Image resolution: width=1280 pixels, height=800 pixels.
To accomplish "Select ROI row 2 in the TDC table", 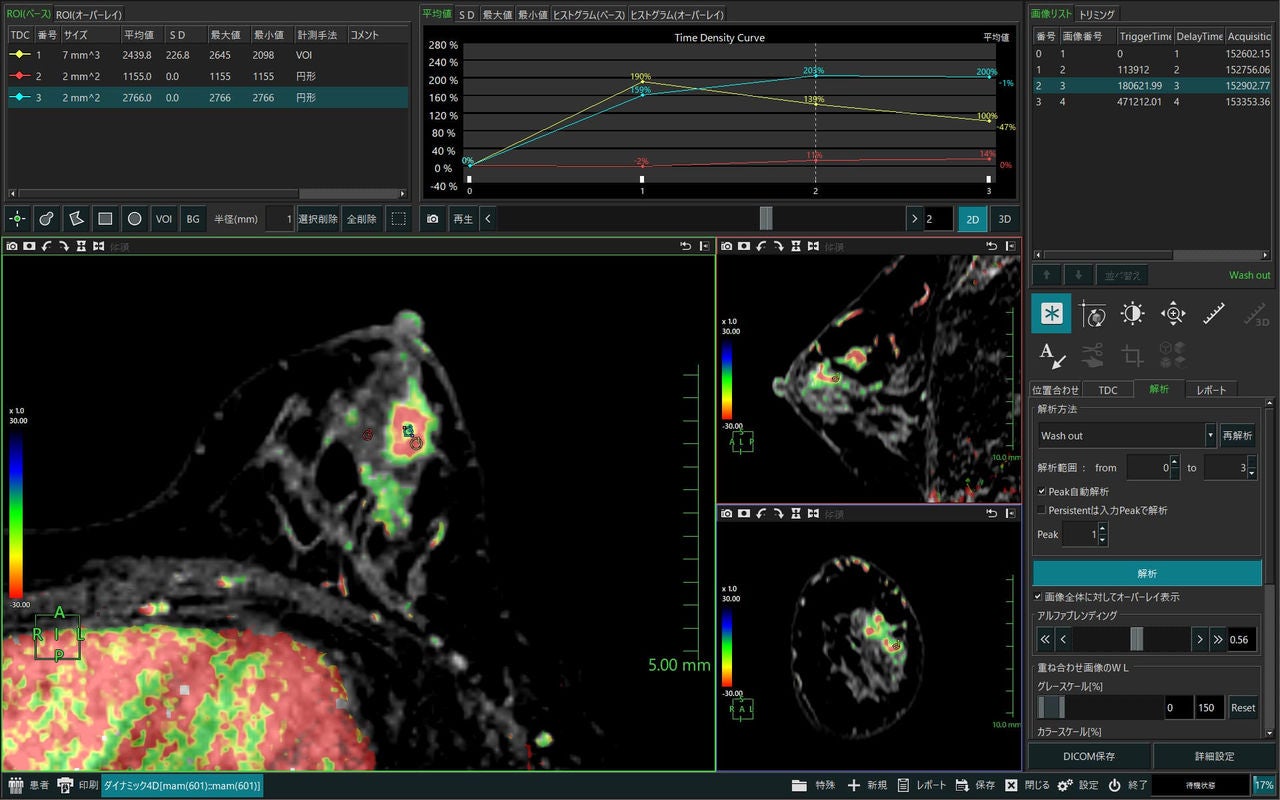I will pos(207,76).
